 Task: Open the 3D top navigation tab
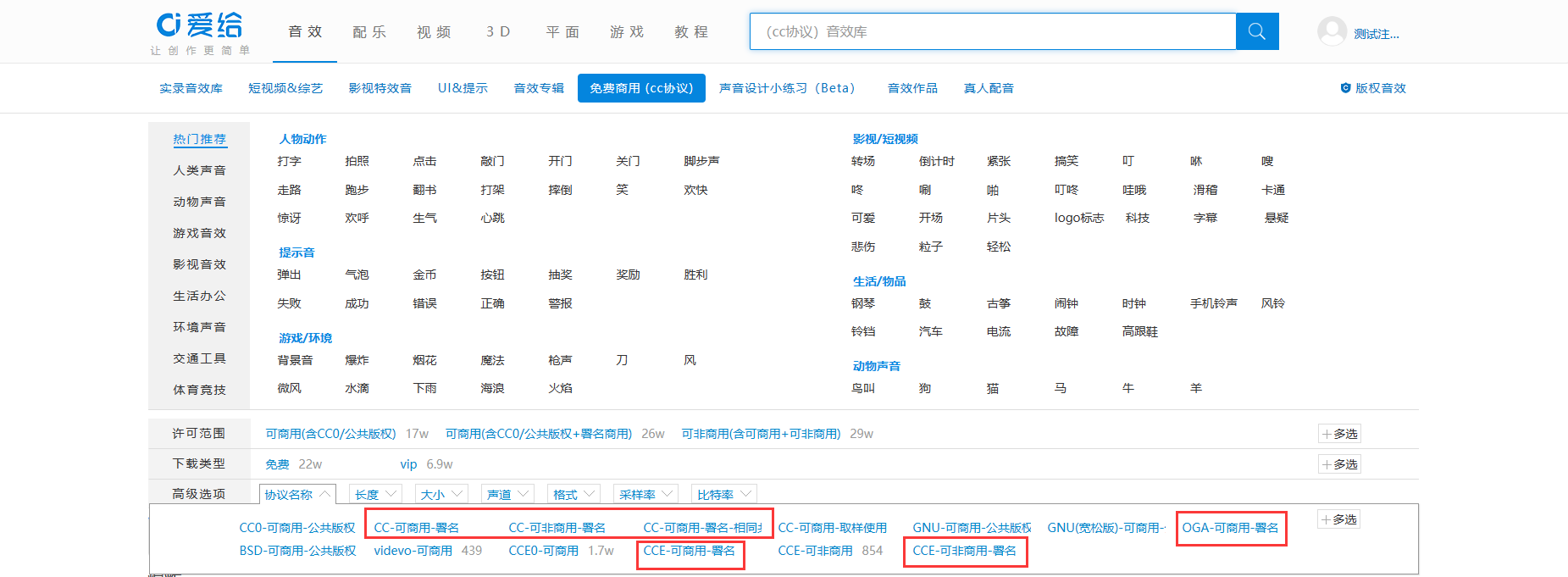click(498, 31)
